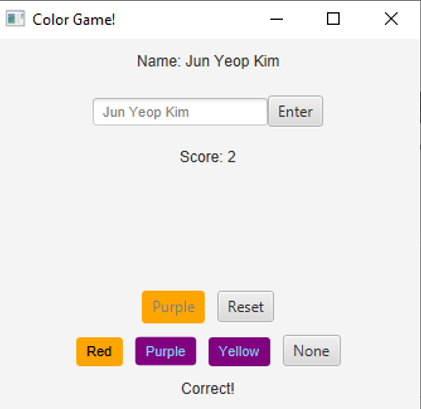Click the Correct! status message
Image resolution: width=421 pixels, height=409 pixels.
[208, 389]
